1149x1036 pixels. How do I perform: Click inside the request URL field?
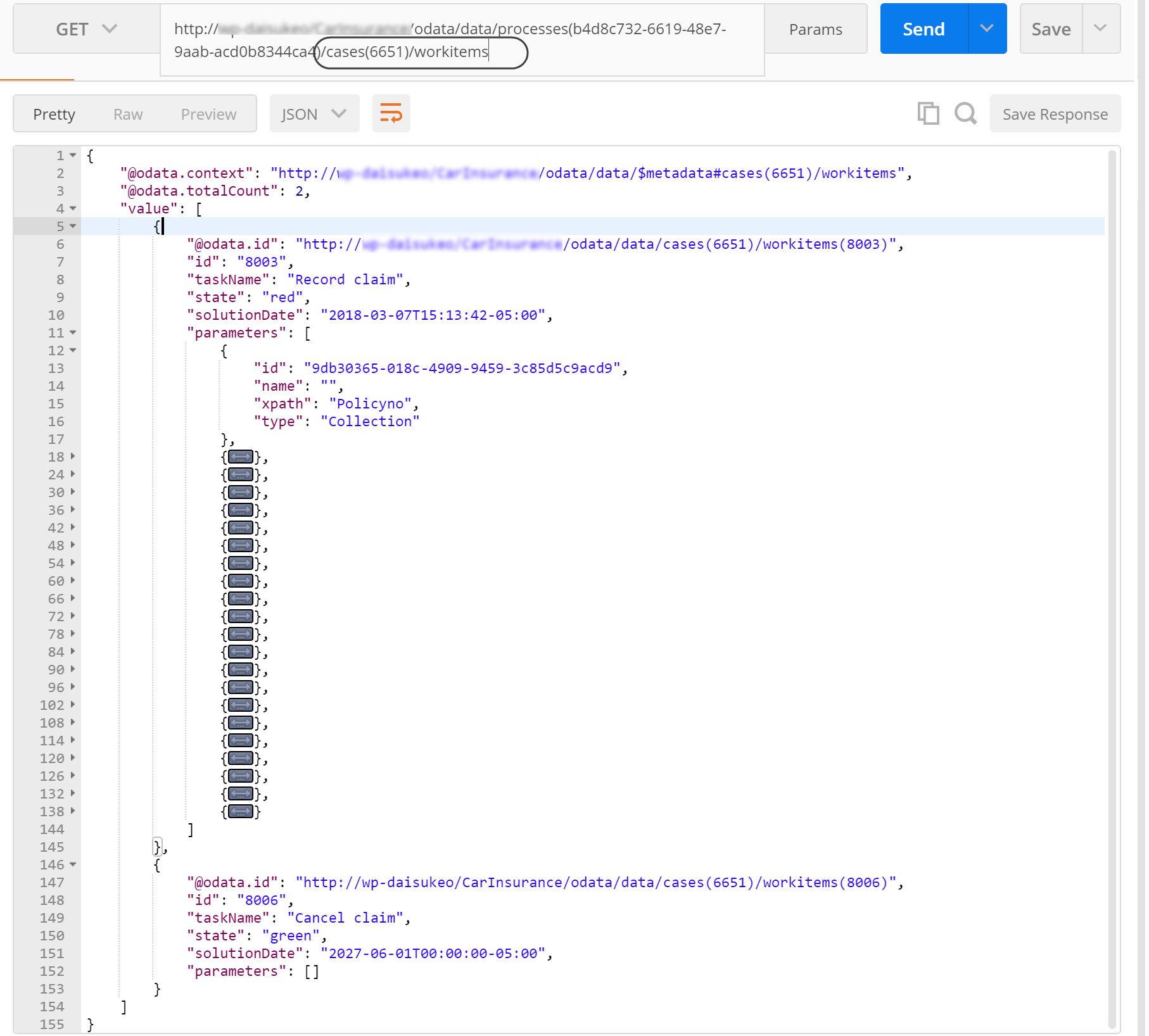pos(462,40)
